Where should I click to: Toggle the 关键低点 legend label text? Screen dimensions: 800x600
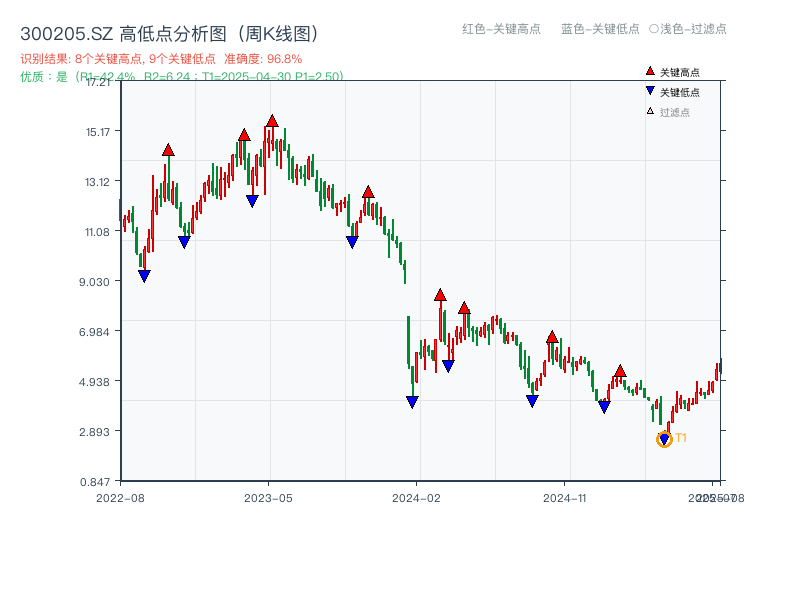click(680, 92)
